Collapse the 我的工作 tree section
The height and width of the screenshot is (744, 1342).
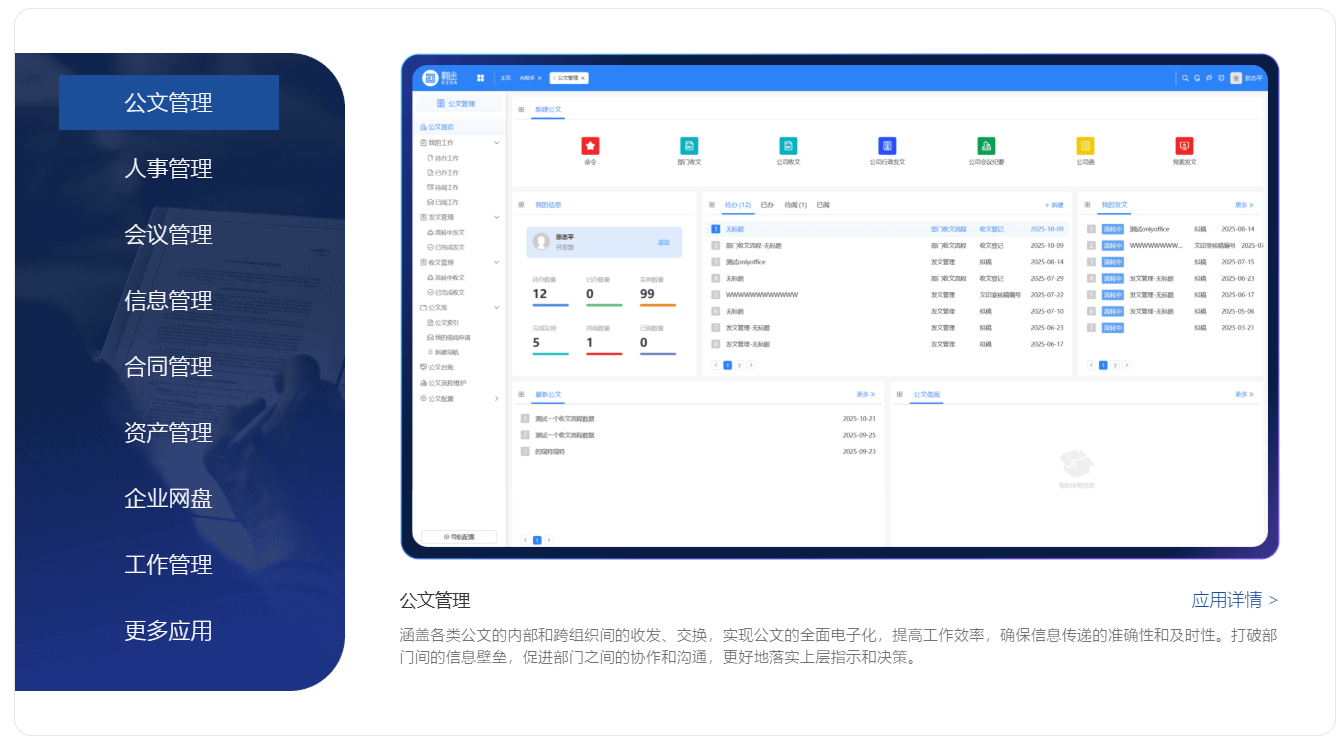click(497, 143)
